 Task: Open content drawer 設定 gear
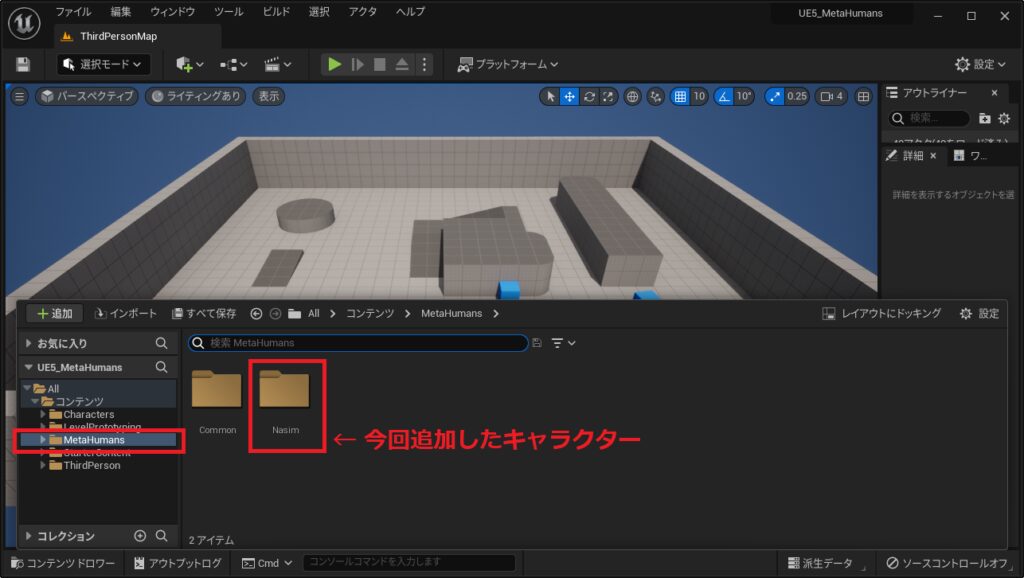click(x=980, y=313)
